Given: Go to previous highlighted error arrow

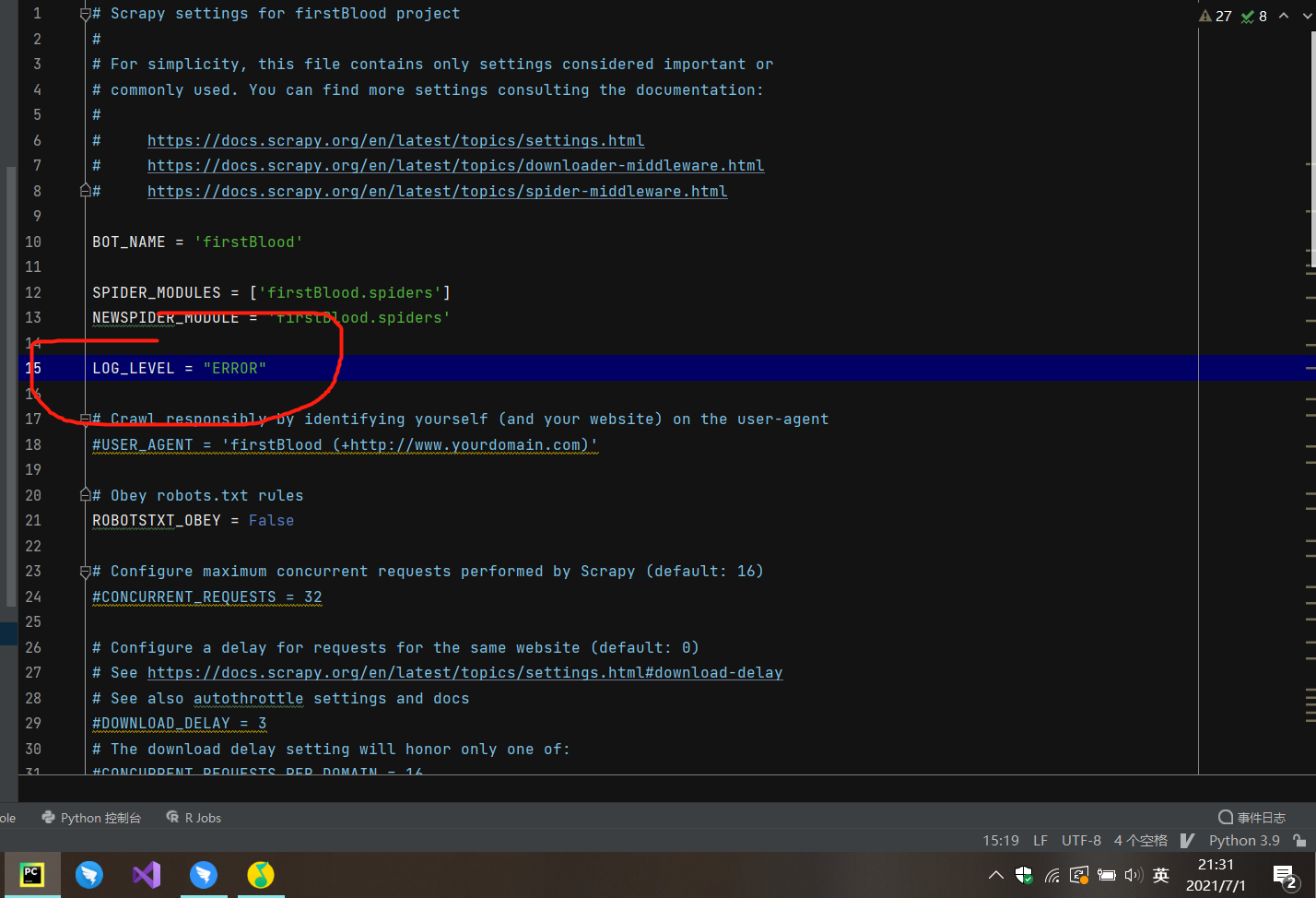Looking at the screenshot, I should click(x=1284, y=16).
